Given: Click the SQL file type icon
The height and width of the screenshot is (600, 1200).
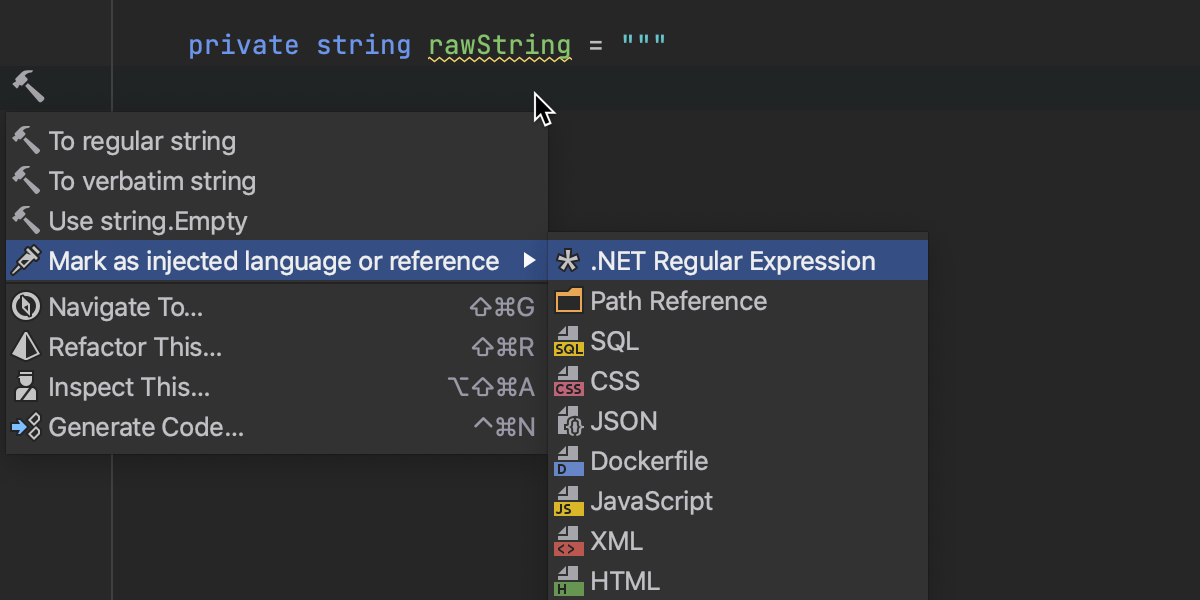Looking at the screenshot, I should 568,342.
